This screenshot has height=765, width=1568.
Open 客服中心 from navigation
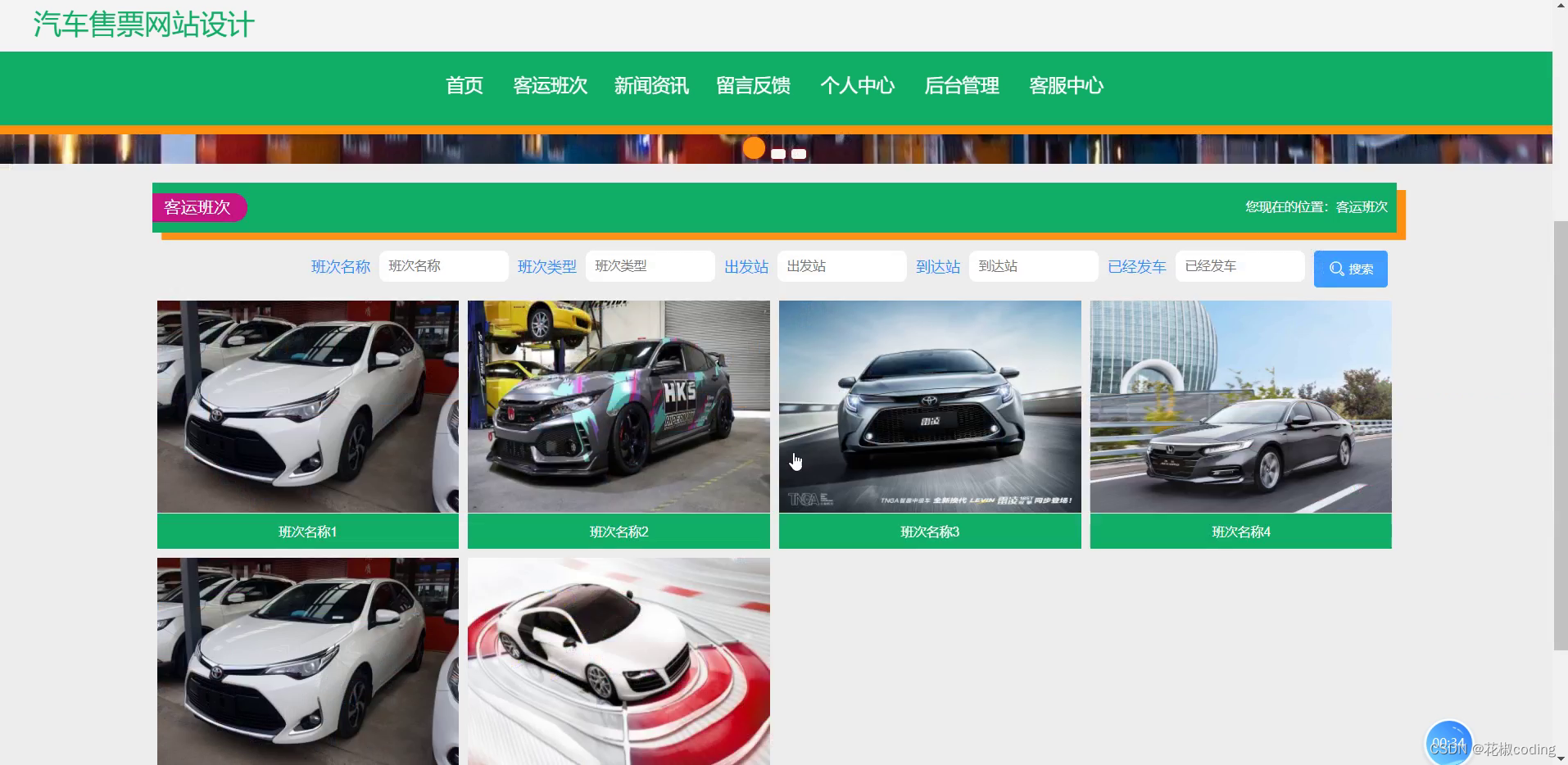click(1066, 86)
